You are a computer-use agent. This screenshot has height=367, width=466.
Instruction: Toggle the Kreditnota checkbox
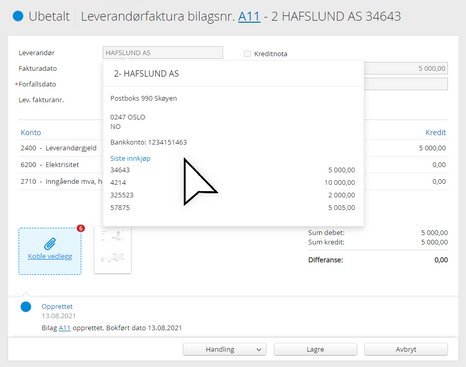247,54
